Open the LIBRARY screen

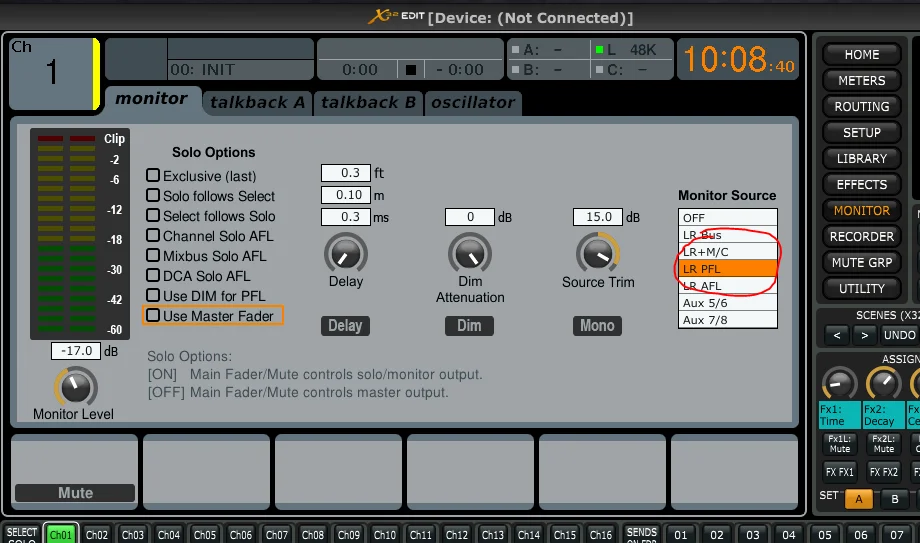[x=861, y=158]
